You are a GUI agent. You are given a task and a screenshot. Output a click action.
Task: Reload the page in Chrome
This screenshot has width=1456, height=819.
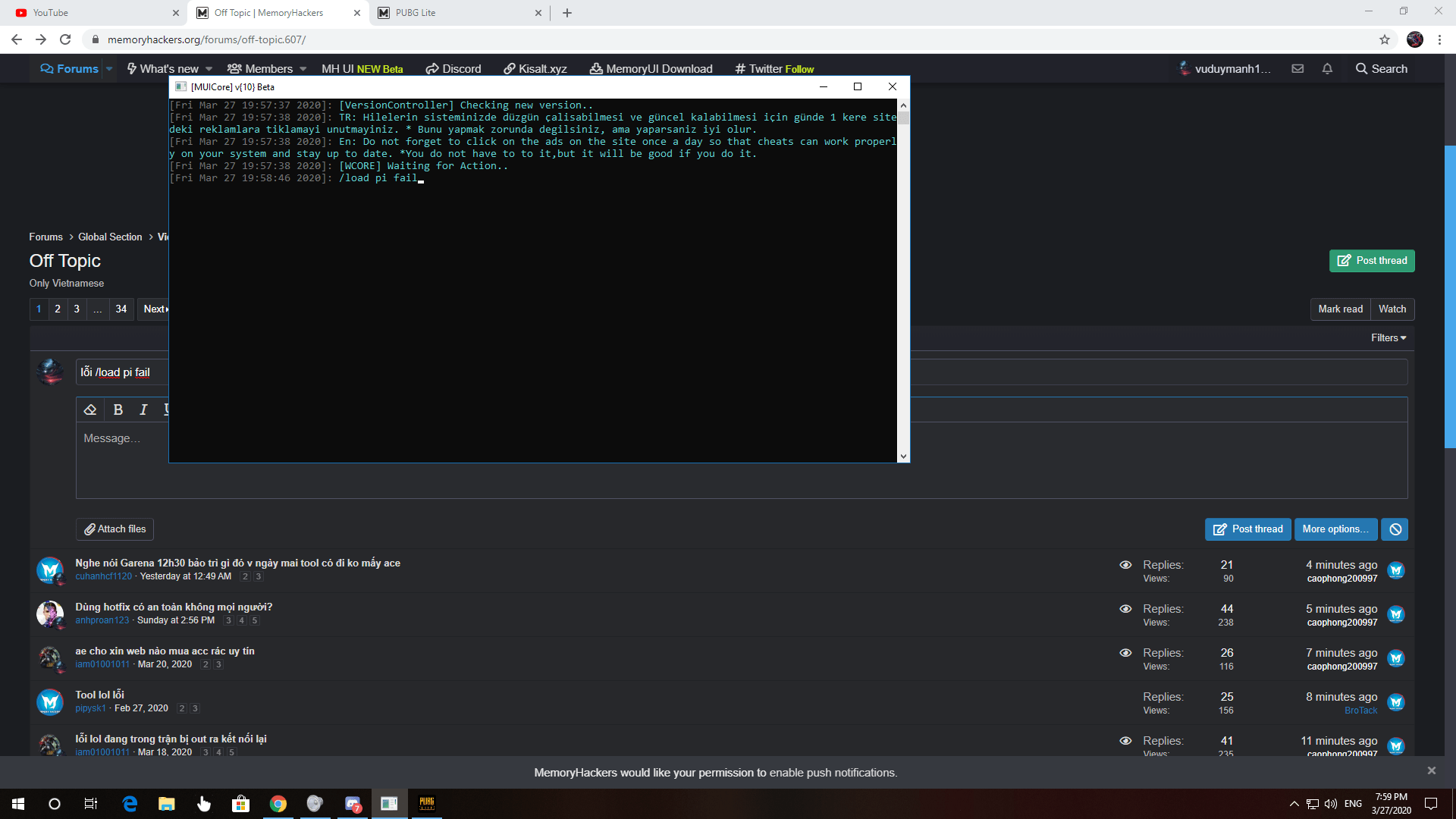point(65,39)
